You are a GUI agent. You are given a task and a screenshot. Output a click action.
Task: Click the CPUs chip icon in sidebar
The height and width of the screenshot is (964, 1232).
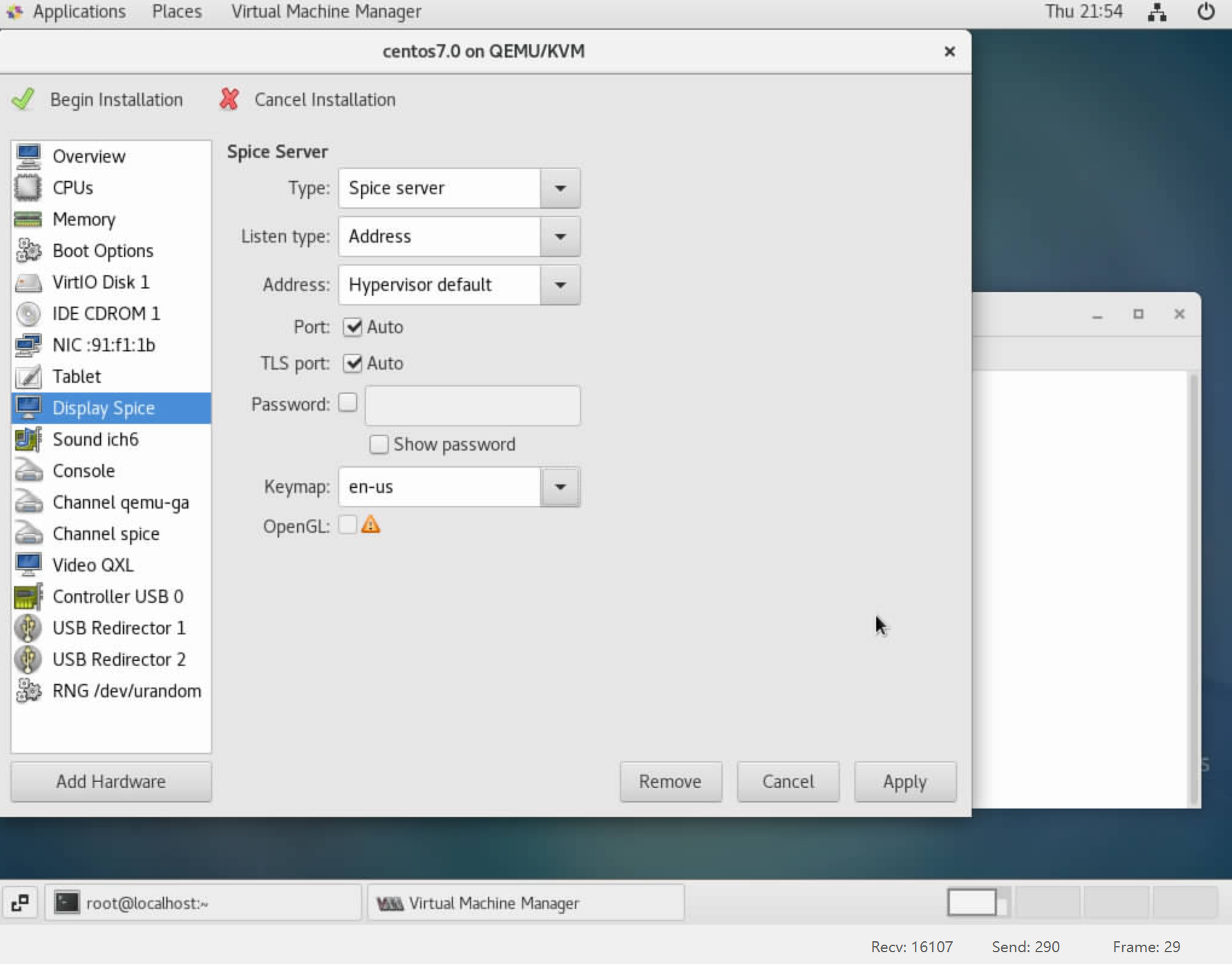(28, 188)
